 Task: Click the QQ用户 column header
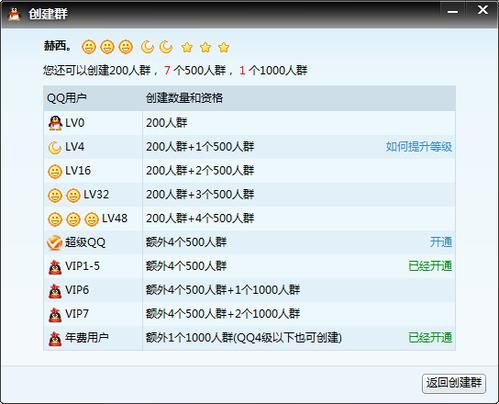pyautogui.click(x=67, y=98)
